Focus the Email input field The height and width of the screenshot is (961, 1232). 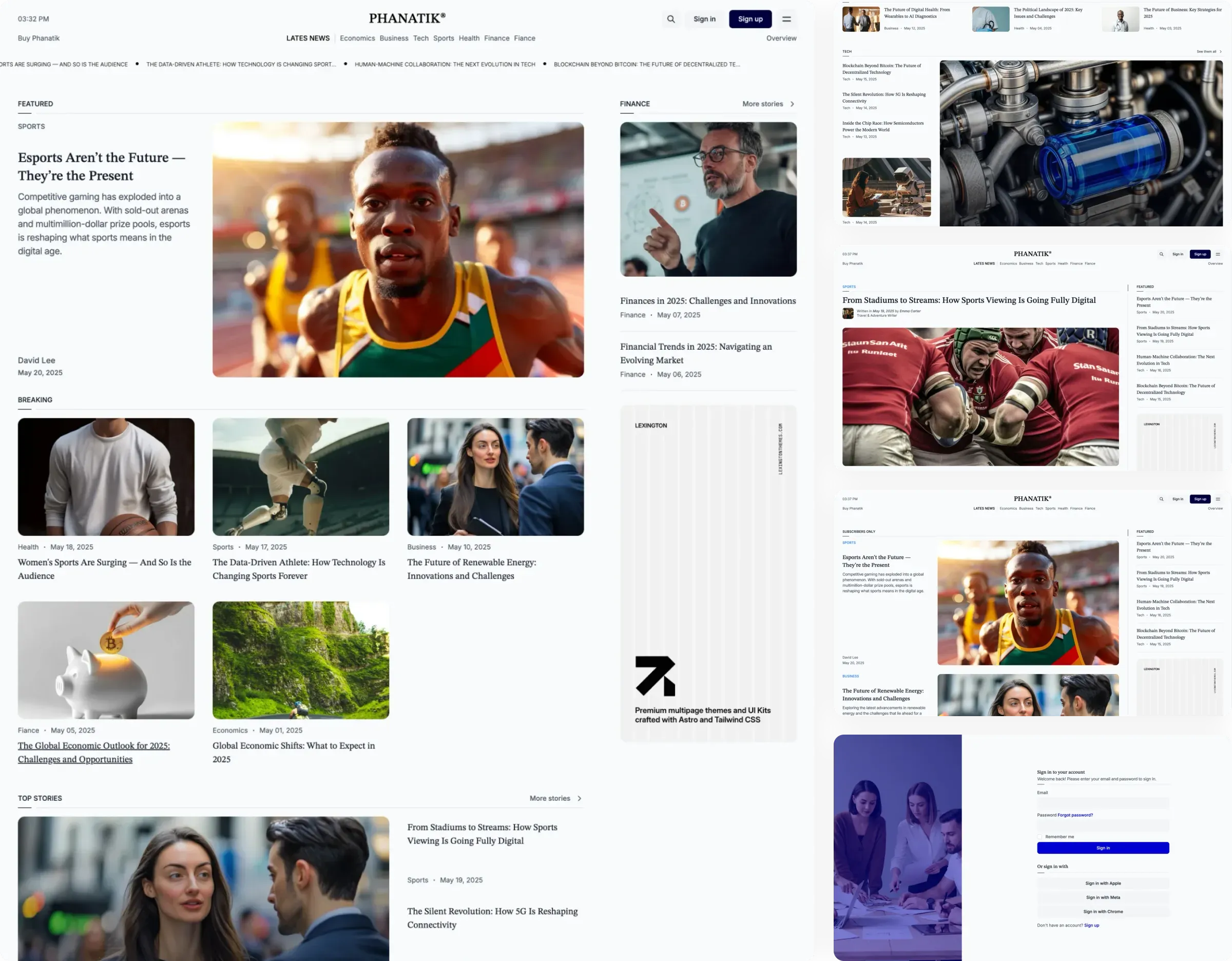pos(1103,803)
